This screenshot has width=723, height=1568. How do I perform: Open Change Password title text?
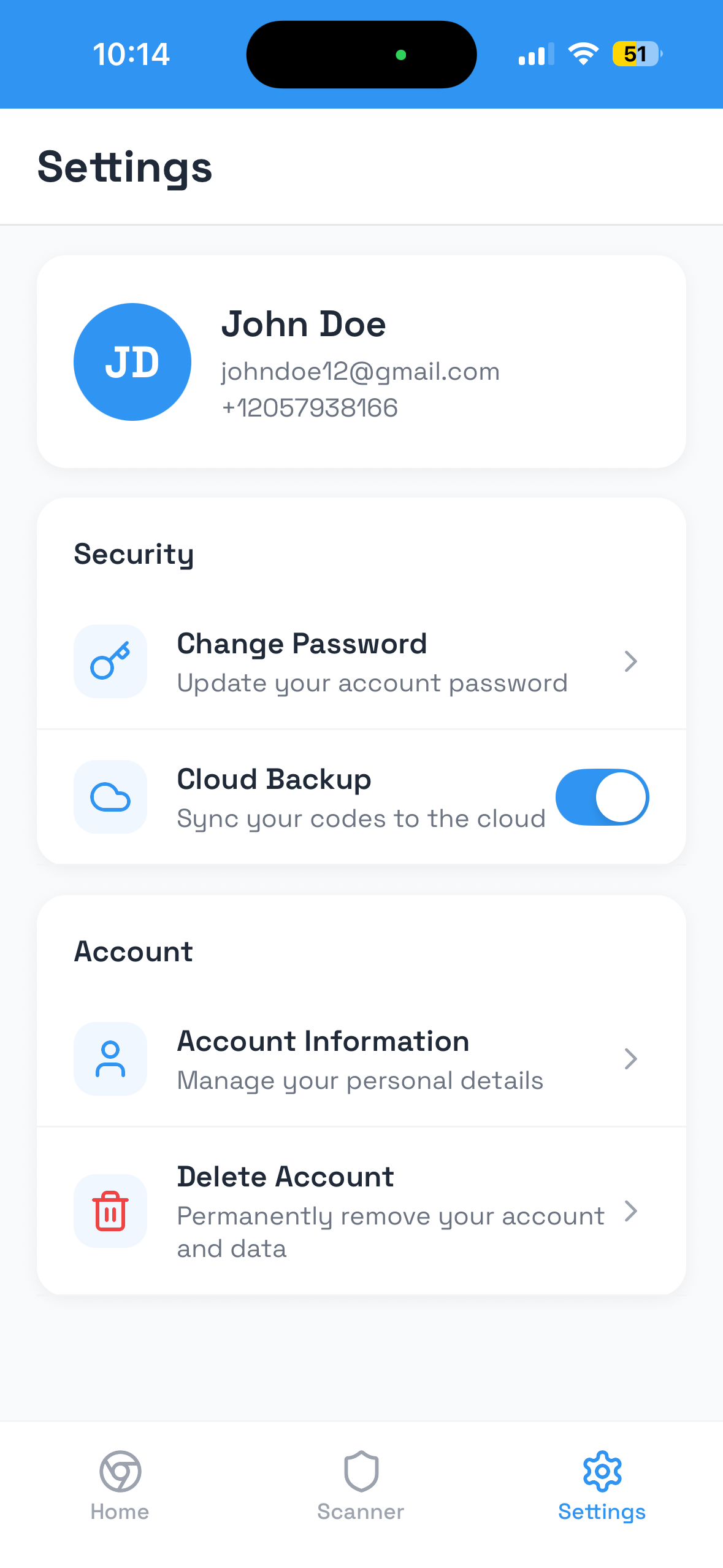302,644
